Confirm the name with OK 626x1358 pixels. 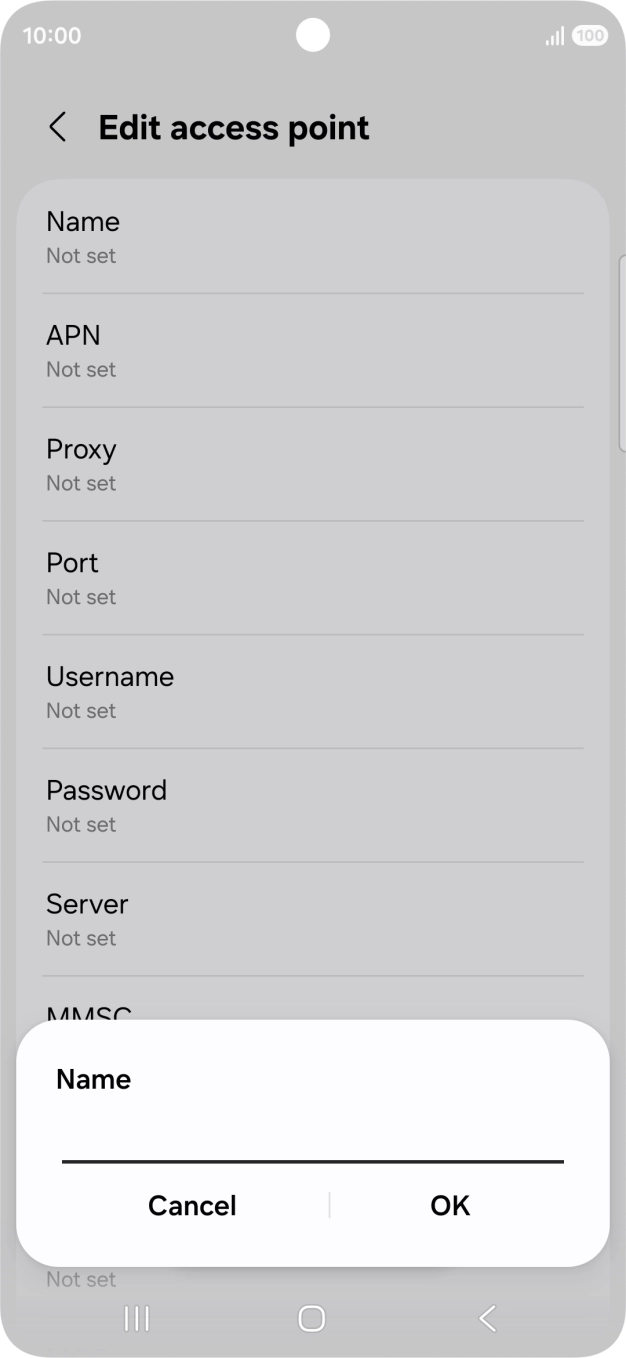click(x=449, y=1205)
